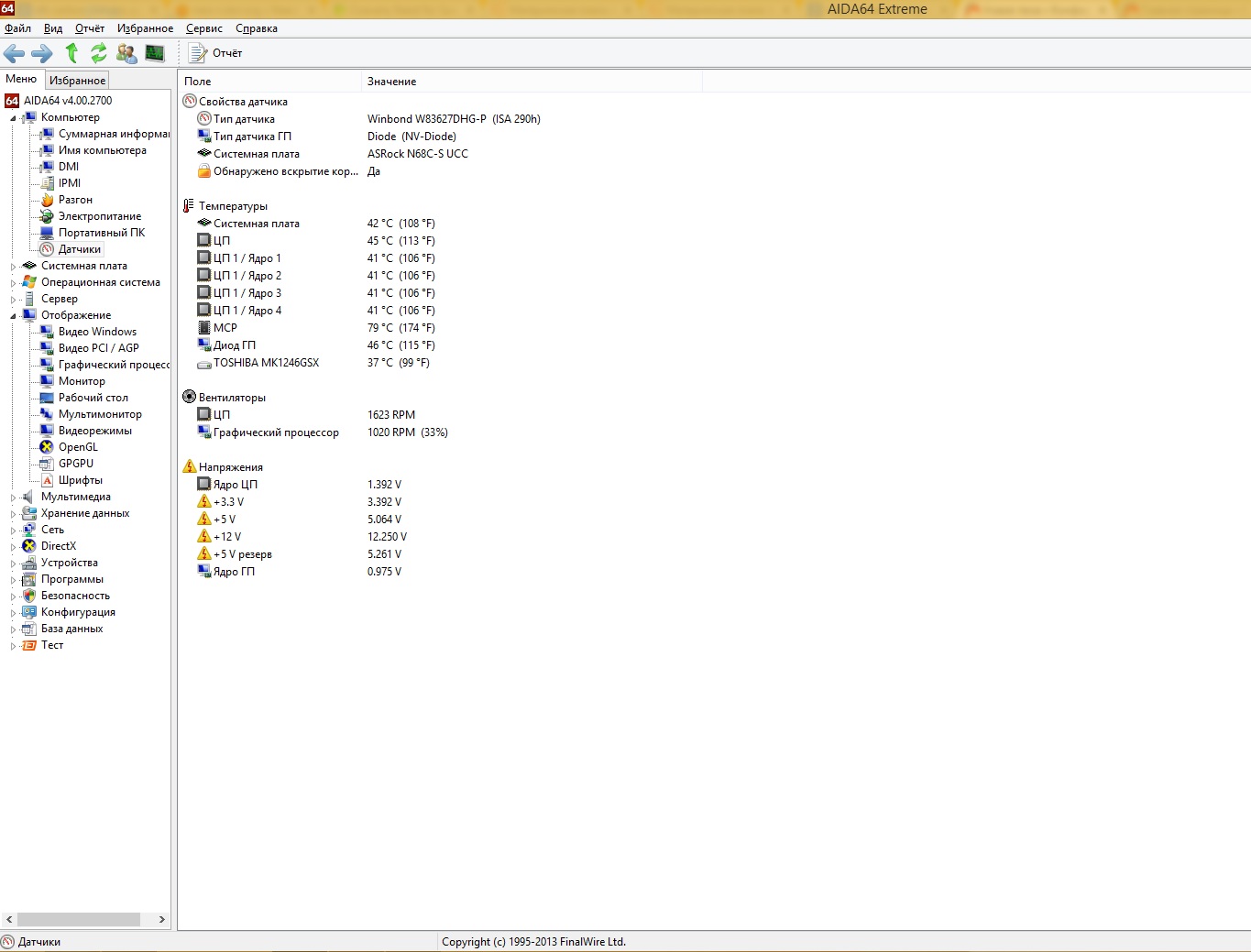
Task: Click sidebar horizontal scrollbar left arrow
Action: pos(9,919)
